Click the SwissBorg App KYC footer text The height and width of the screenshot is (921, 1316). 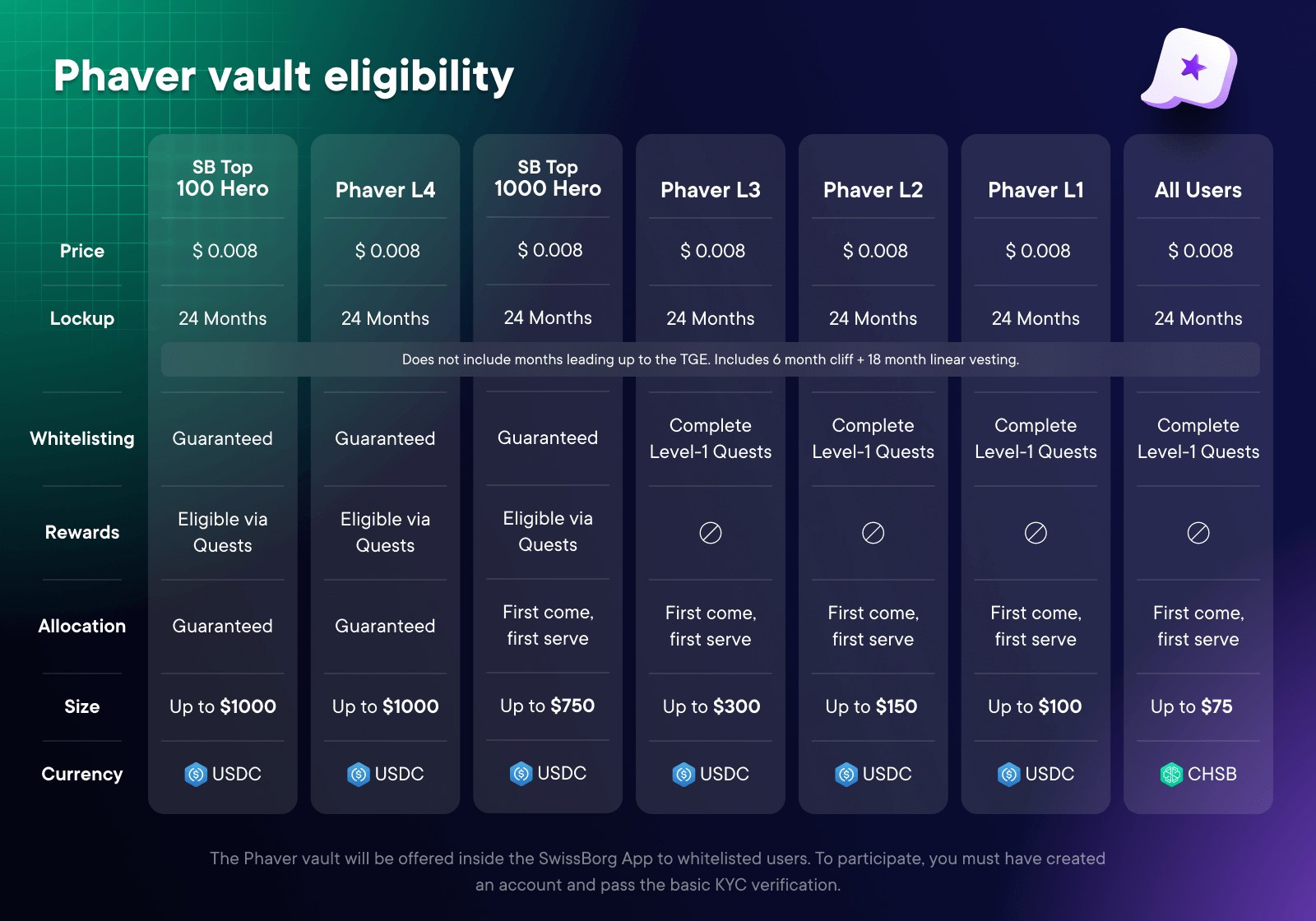click(657, 871)
